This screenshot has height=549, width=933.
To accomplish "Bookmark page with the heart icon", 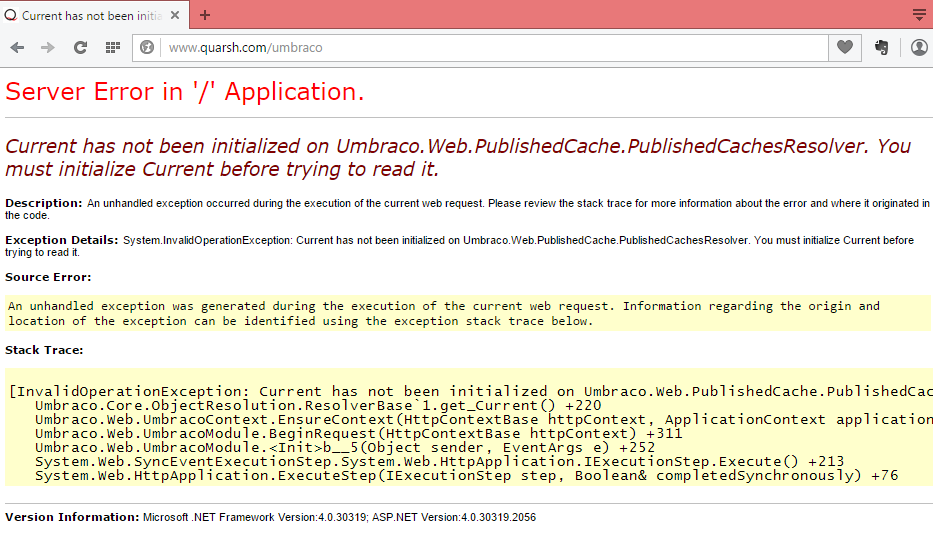I will [844, 47].
